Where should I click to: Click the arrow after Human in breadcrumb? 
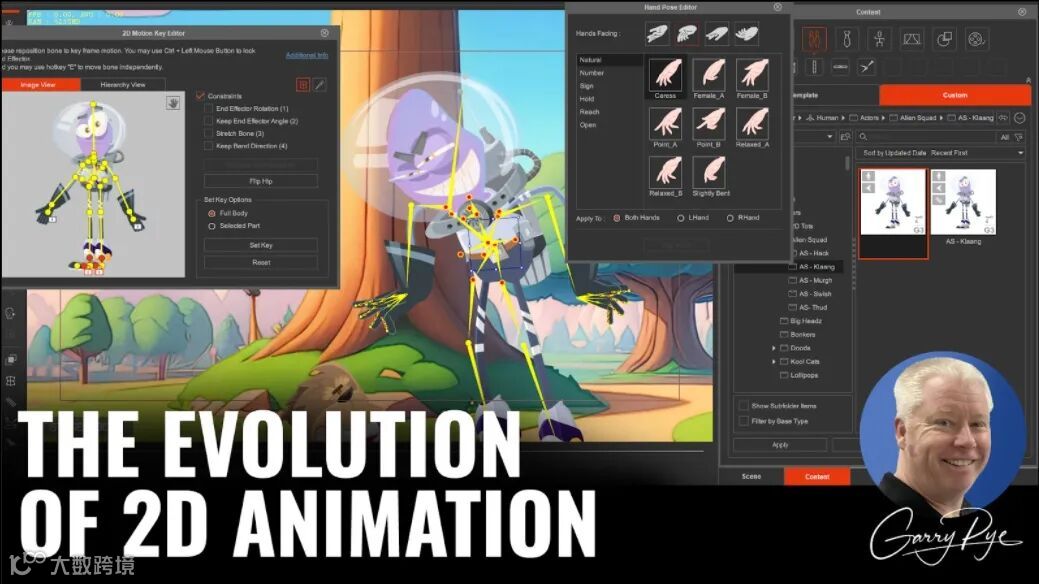[843, 118]
